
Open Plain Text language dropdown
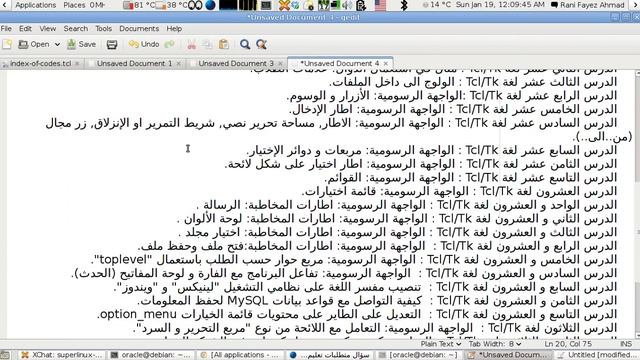(441, 344)
